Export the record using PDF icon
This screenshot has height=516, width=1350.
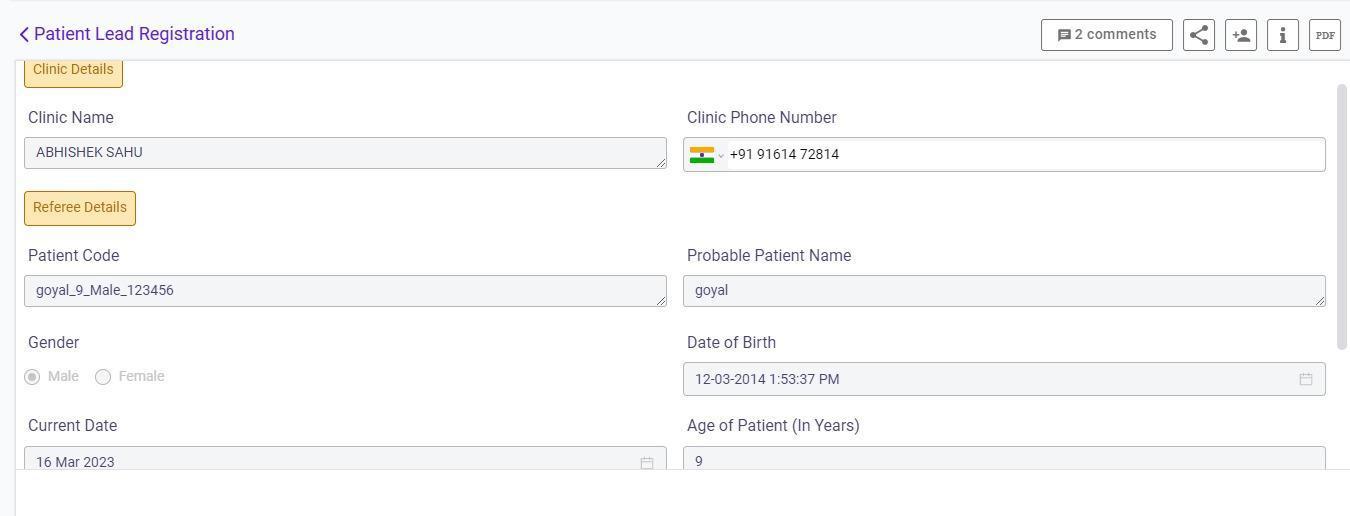pyautogui.click(x=1325, y=35)
